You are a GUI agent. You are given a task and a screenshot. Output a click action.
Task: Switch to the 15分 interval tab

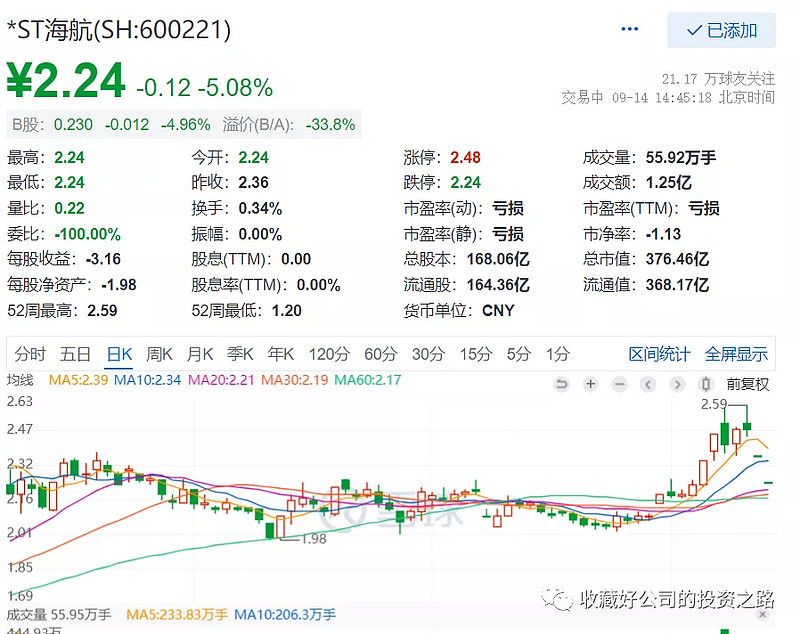[x=476, y=353]
